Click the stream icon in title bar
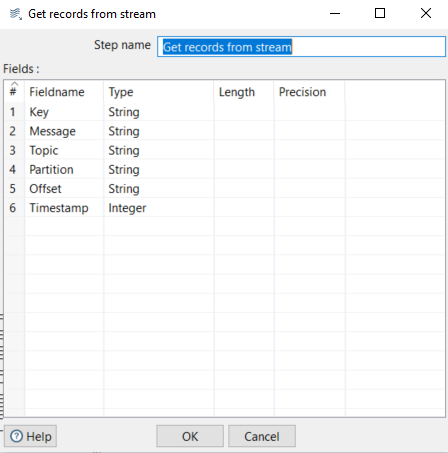Screen dimensions: 448x453 [x=15, y=14]
